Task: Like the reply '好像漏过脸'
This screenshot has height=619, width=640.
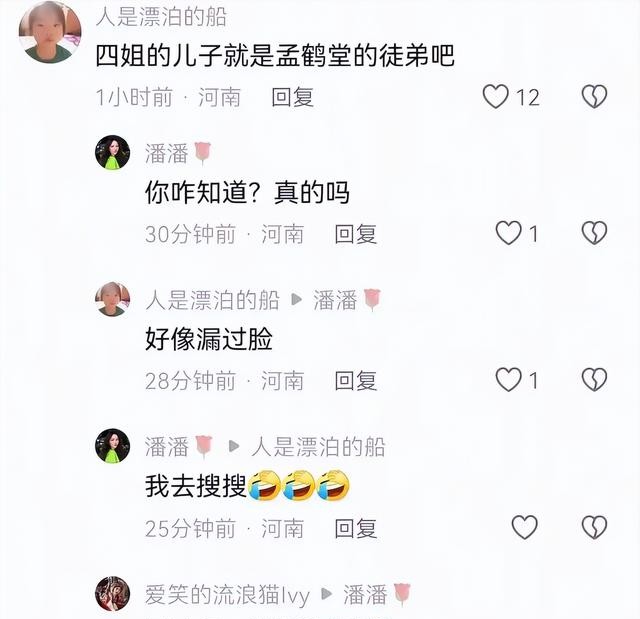Action: (x=509, y=379)
